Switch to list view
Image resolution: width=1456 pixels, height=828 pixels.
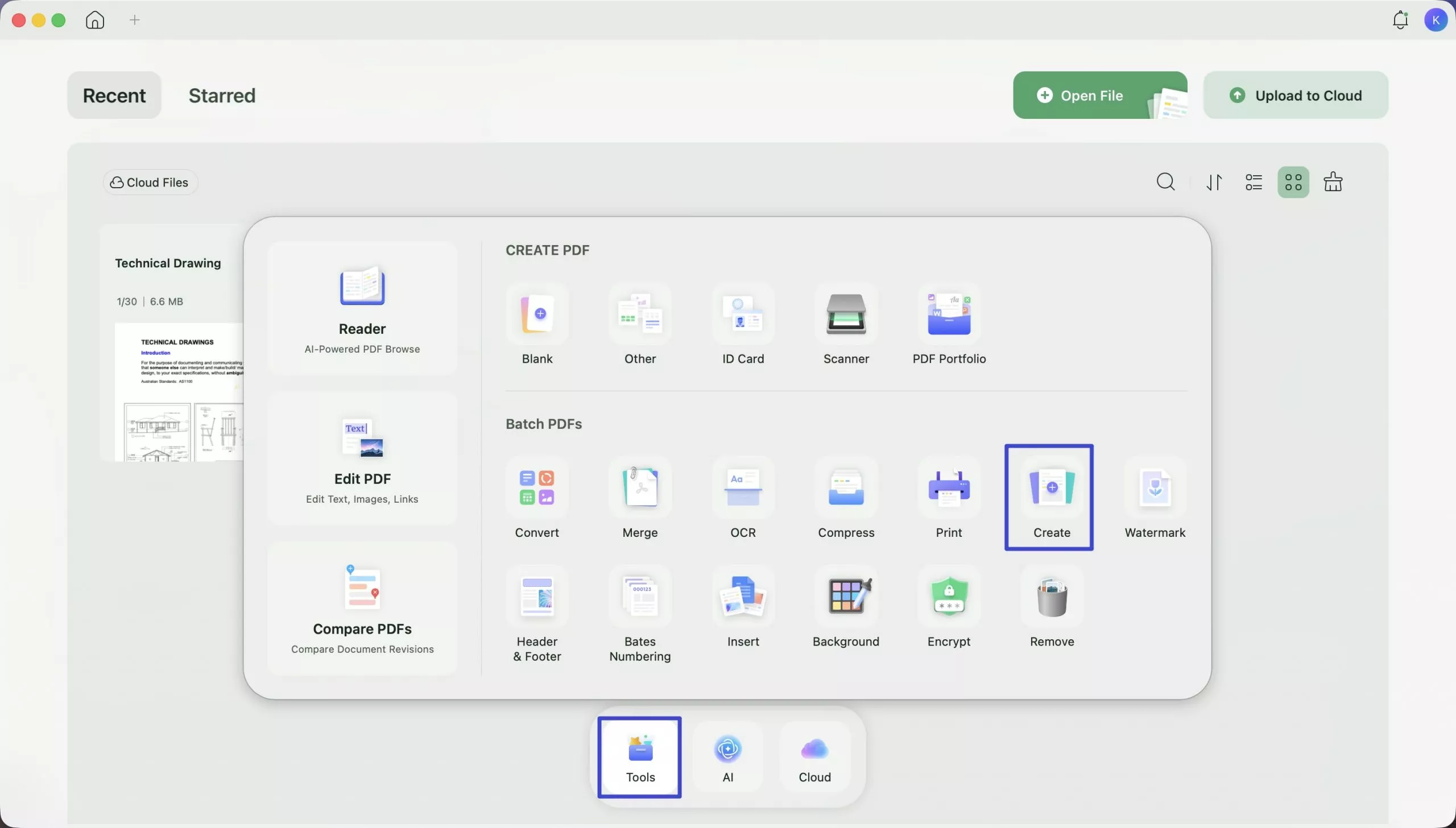[x=1253, y=181]
